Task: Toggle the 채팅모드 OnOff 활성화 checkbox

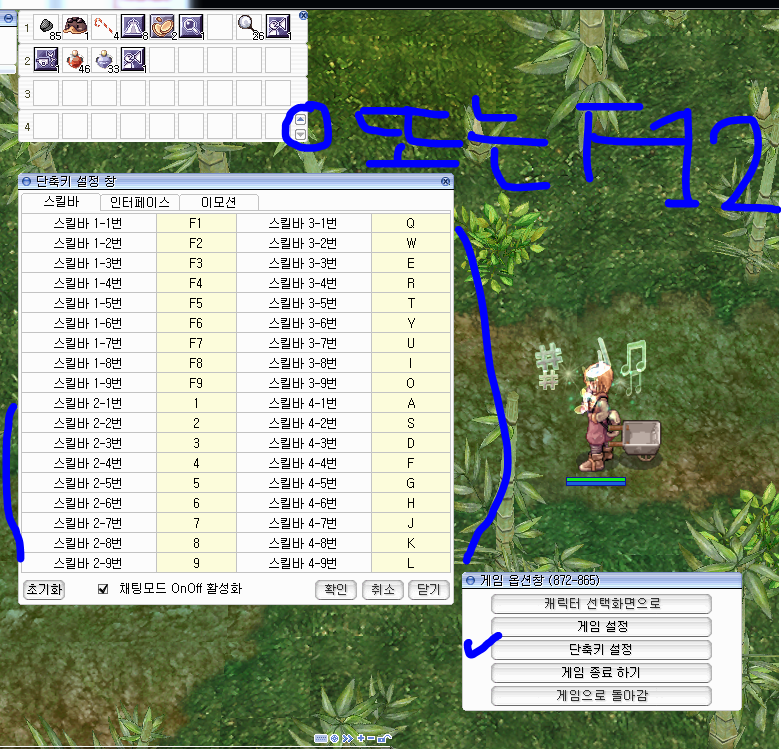Action: (x=103, y=590)
